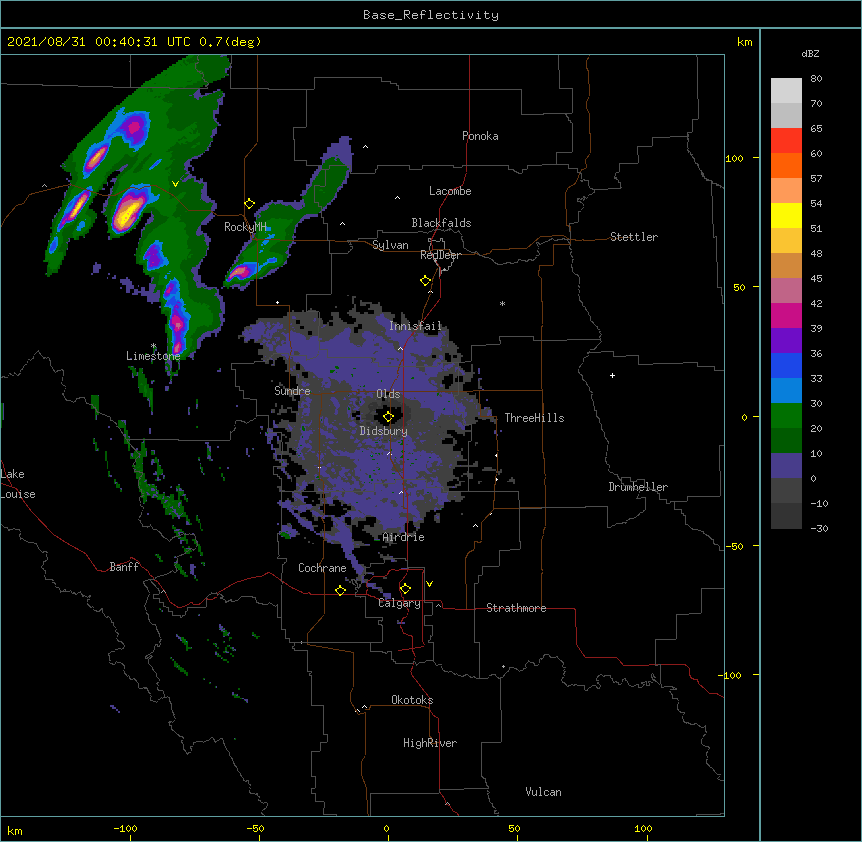862x842 pixels.
Task: Click the km unit label at top right
Action: pos(745,42)
